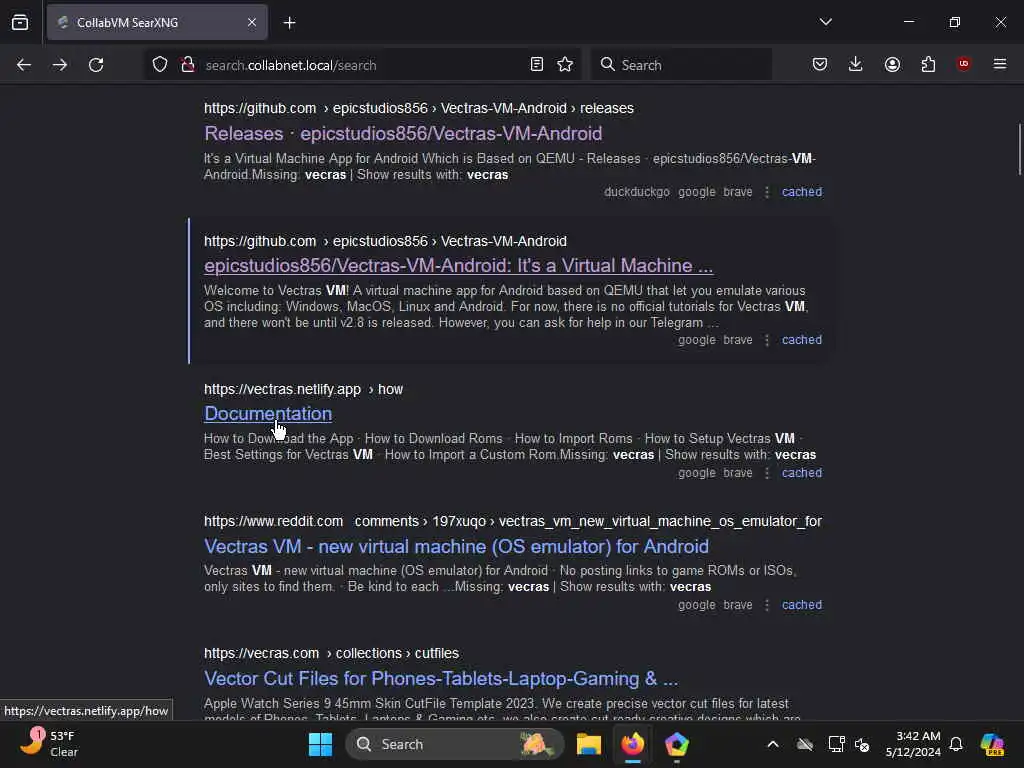This screenshot has width=1024, height=768.
Task: Click google engine label on Documentation result
Action: [697, 473]
